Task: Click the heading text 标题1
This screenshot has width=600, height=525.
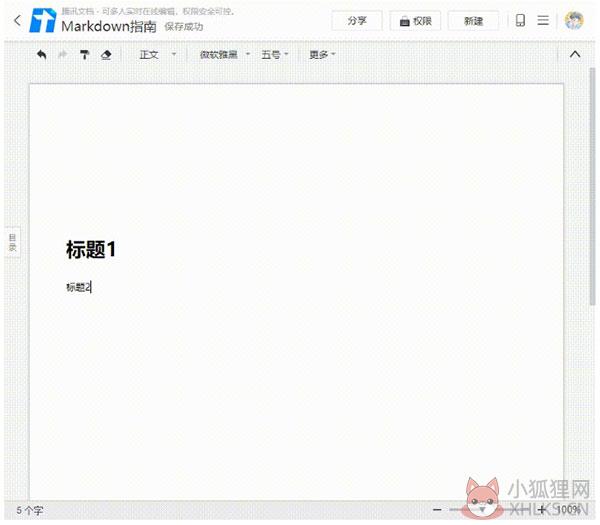Action: pyautogui.click(x=91, y=249)
